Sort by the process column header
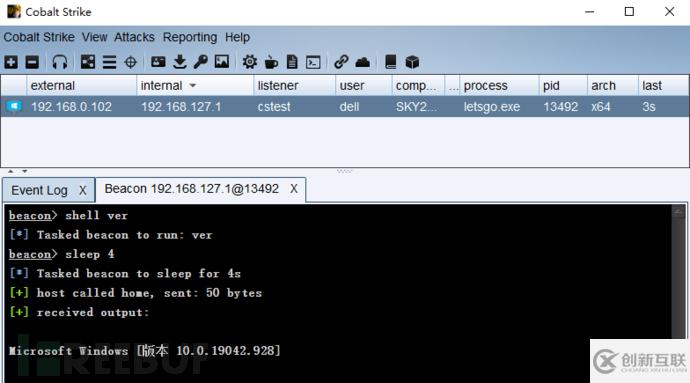This screenshot has height=383, width=690. [x=499, y=85]
